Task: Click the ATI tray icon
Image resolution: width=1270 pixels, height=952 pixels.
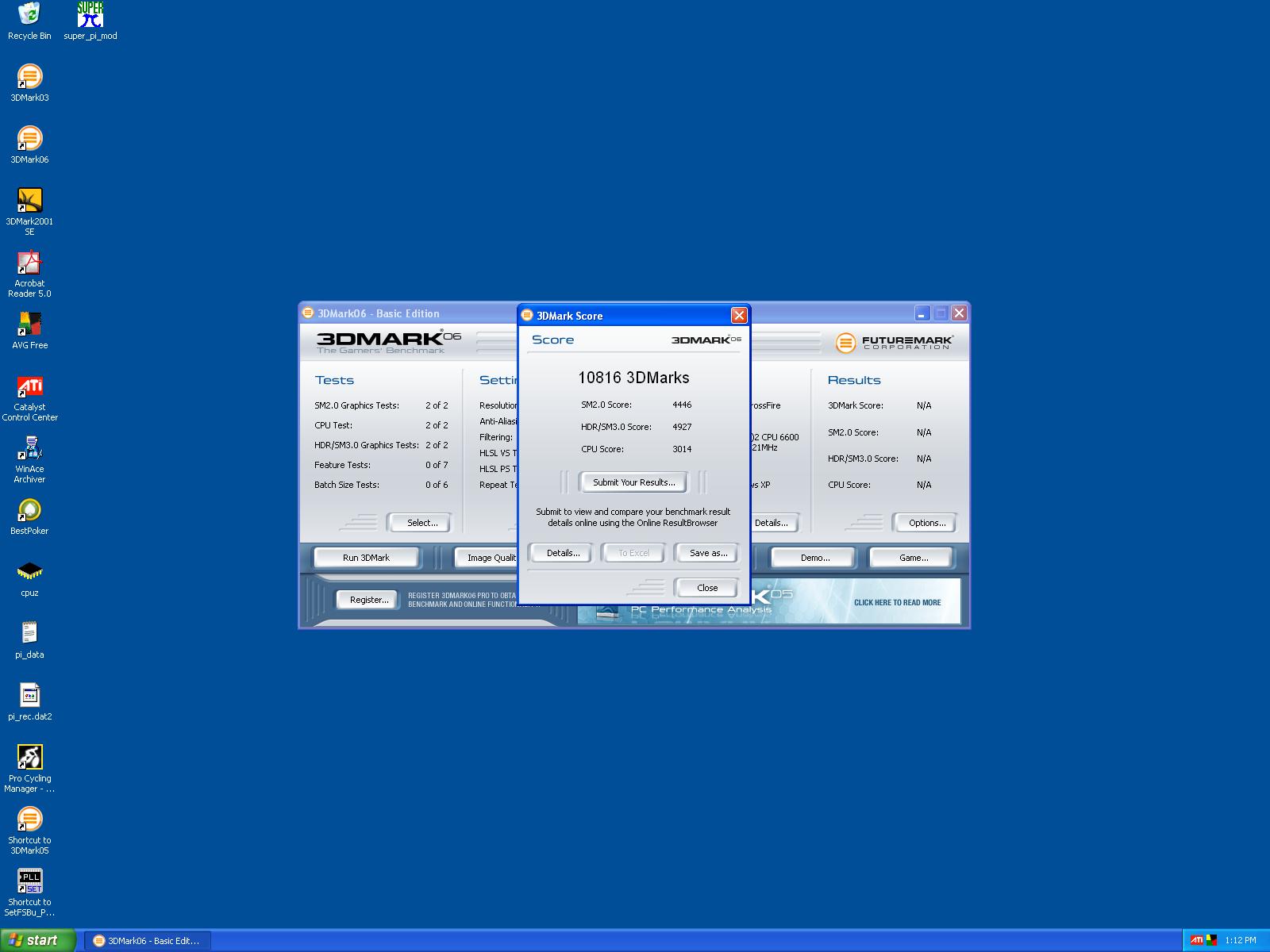Action: [x=1196, y=940]
